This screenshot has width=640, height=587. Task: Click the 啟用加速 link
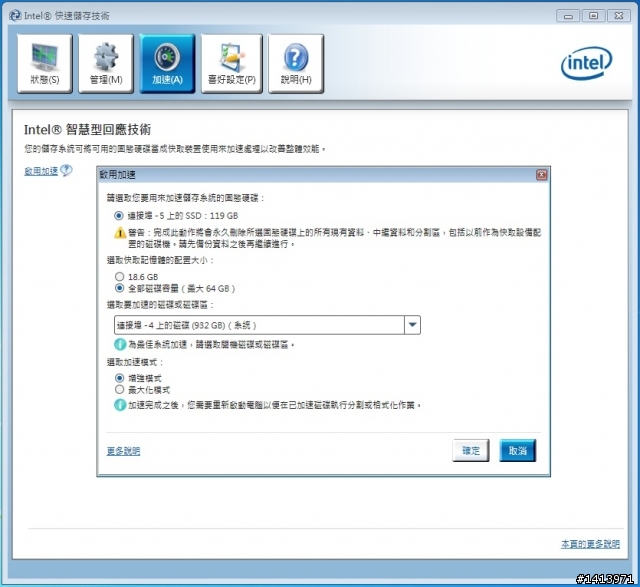[x=41, y=171]
